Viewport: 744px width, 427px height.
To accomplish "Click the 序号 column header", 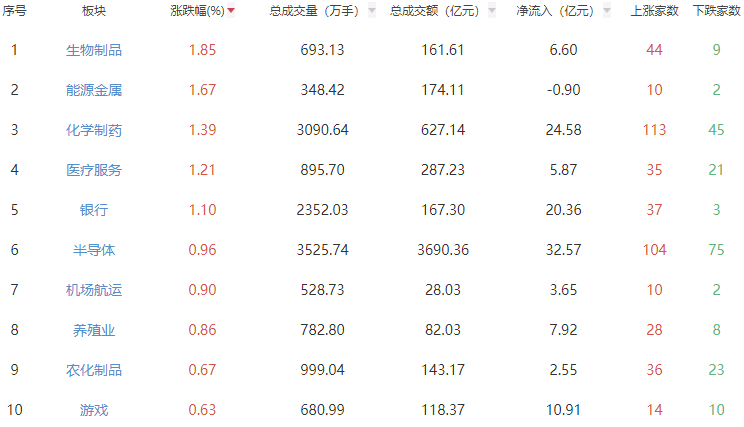I will tap(14, 11).
